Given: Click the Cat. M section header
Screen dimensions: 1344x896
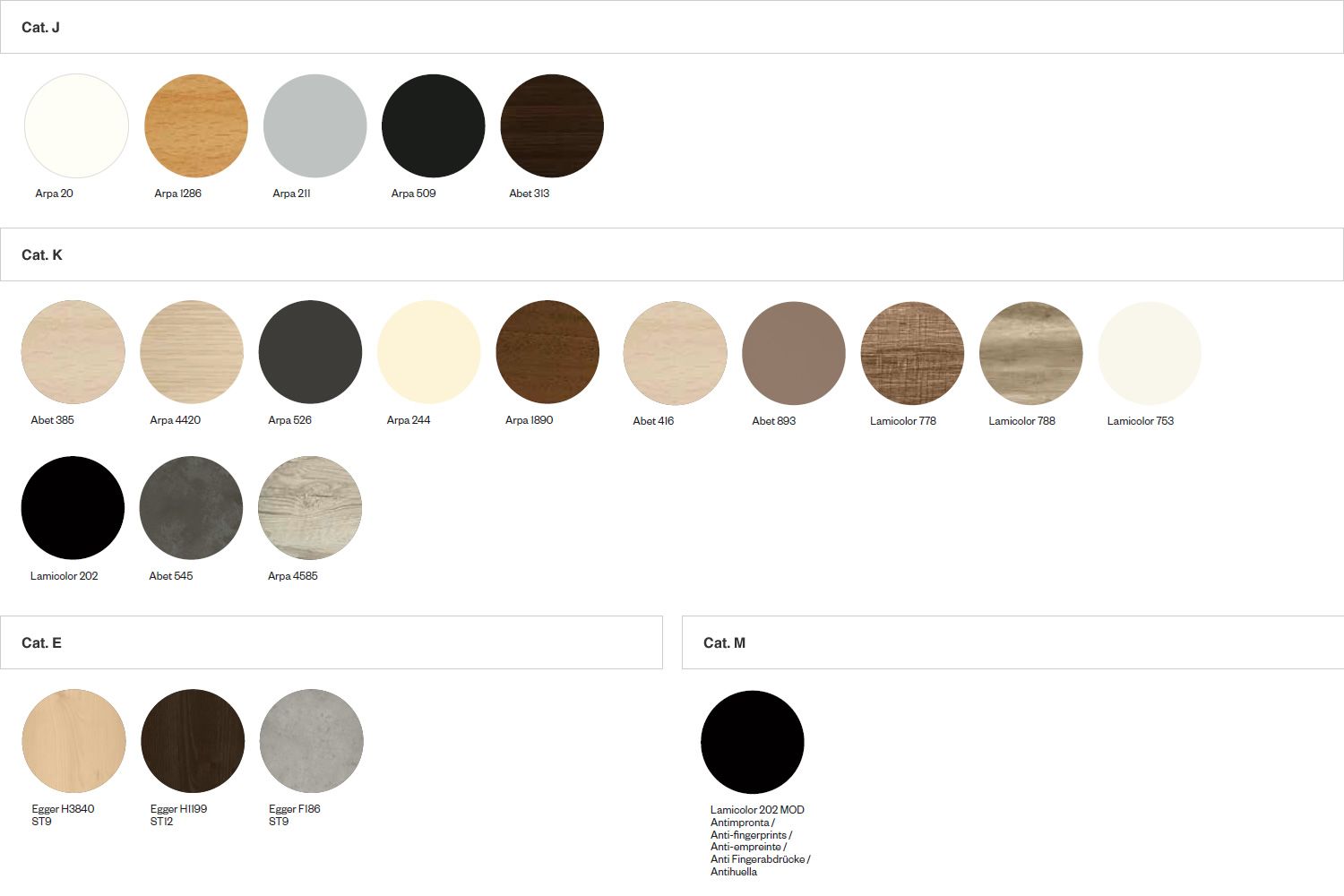Looking at the screenshot, I should 724,643.
